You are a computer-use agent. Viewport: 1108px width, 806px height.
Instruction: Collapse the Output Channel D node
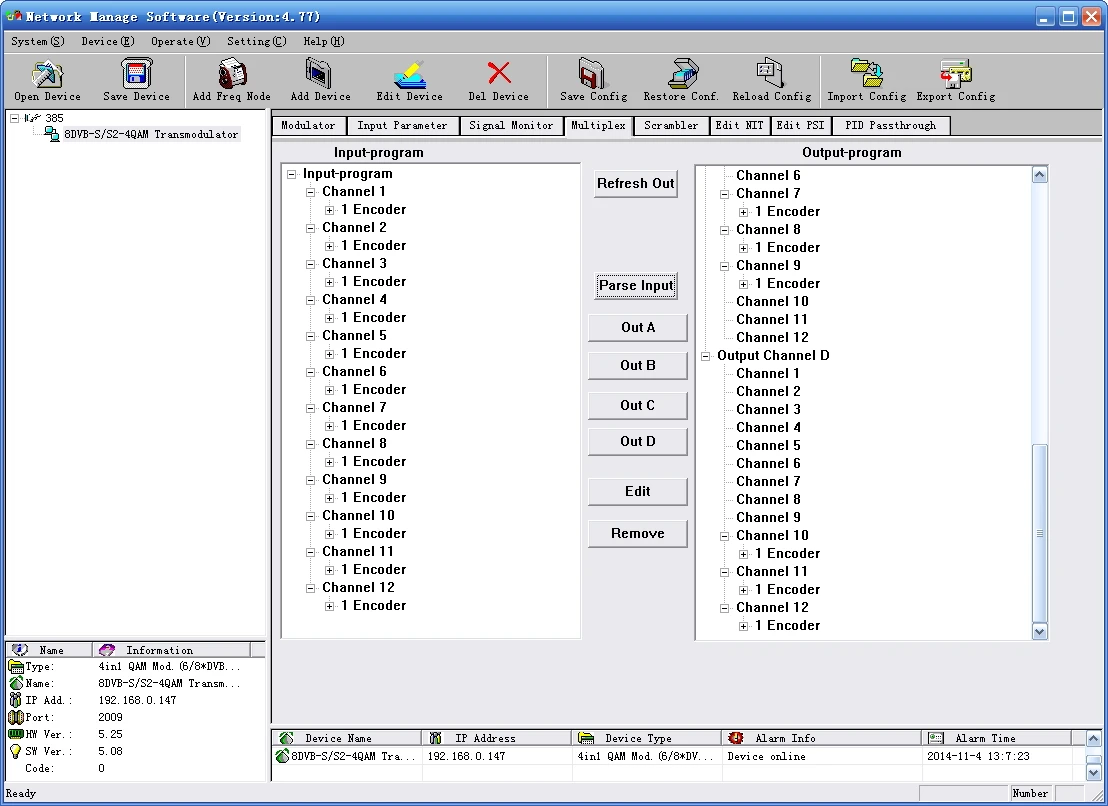coord(706,356)
